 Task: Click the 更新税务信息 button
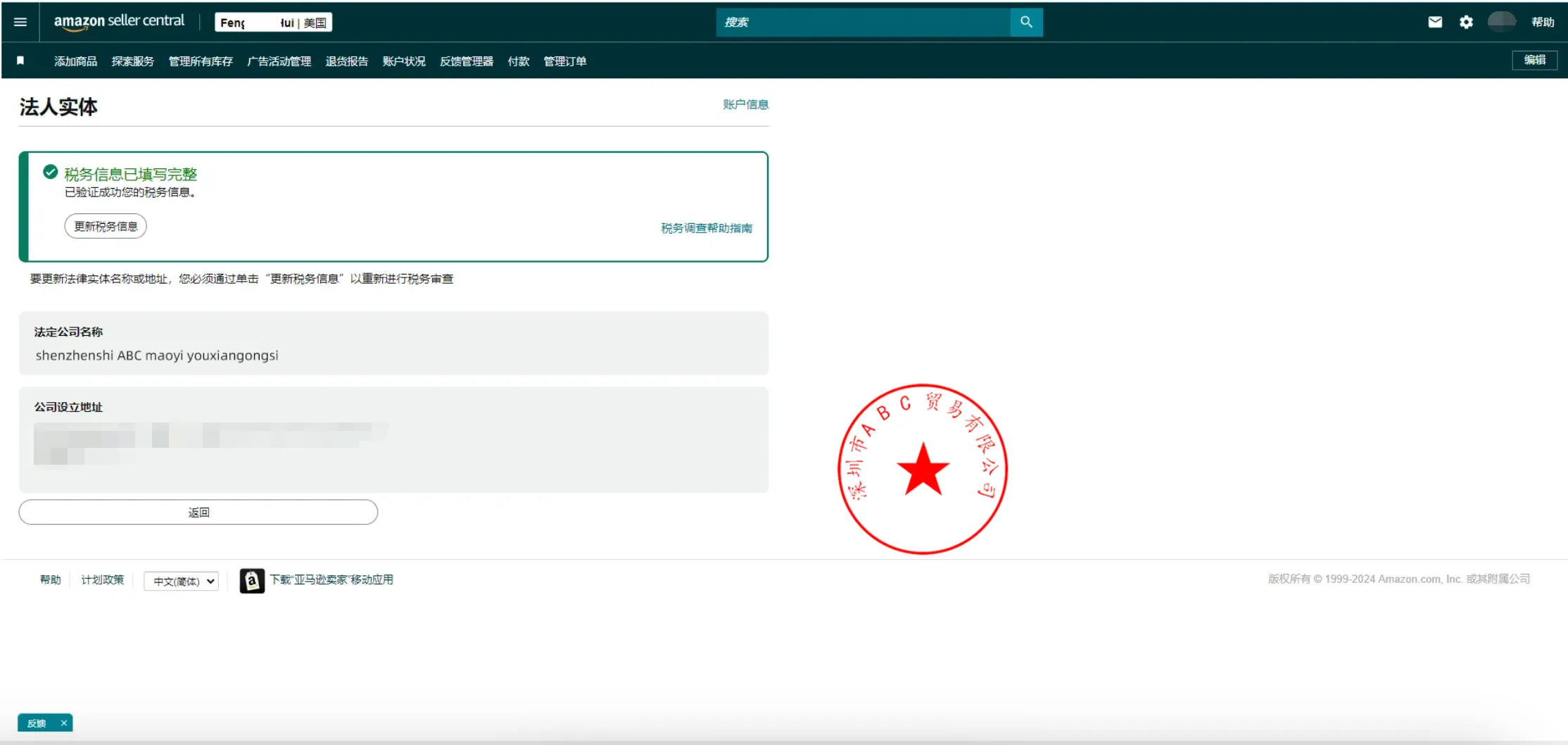(106, 226)
